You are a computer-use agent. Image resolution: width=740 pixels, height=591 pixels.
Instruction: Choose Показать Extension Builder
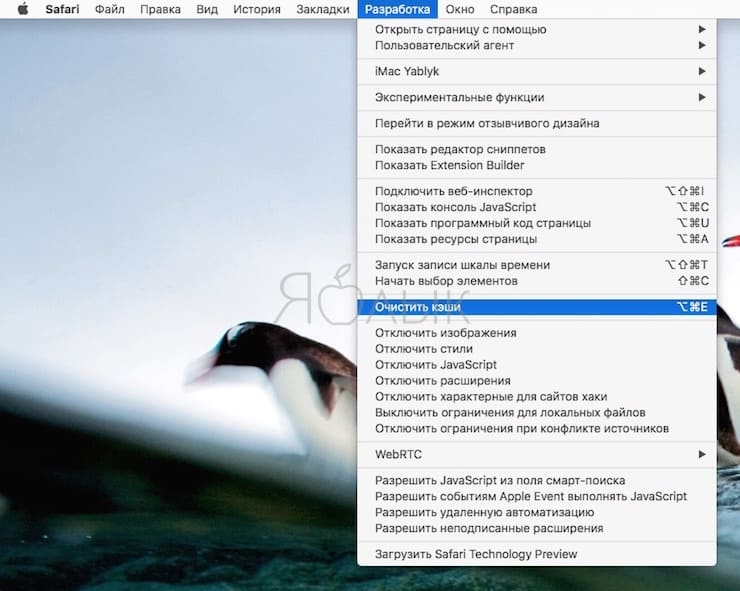point(537,165)
